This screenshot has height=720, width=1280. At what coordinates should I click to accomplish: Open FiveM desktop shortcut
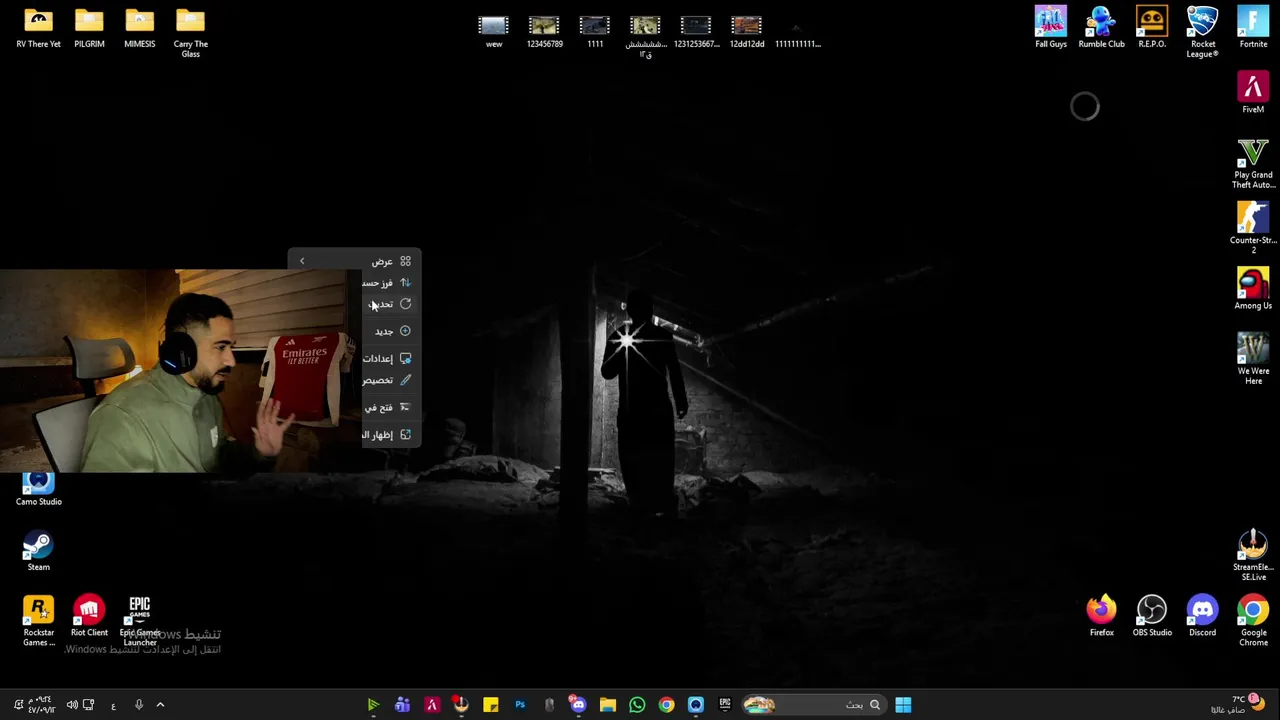pyautogui.click(x=1253, y=93)
